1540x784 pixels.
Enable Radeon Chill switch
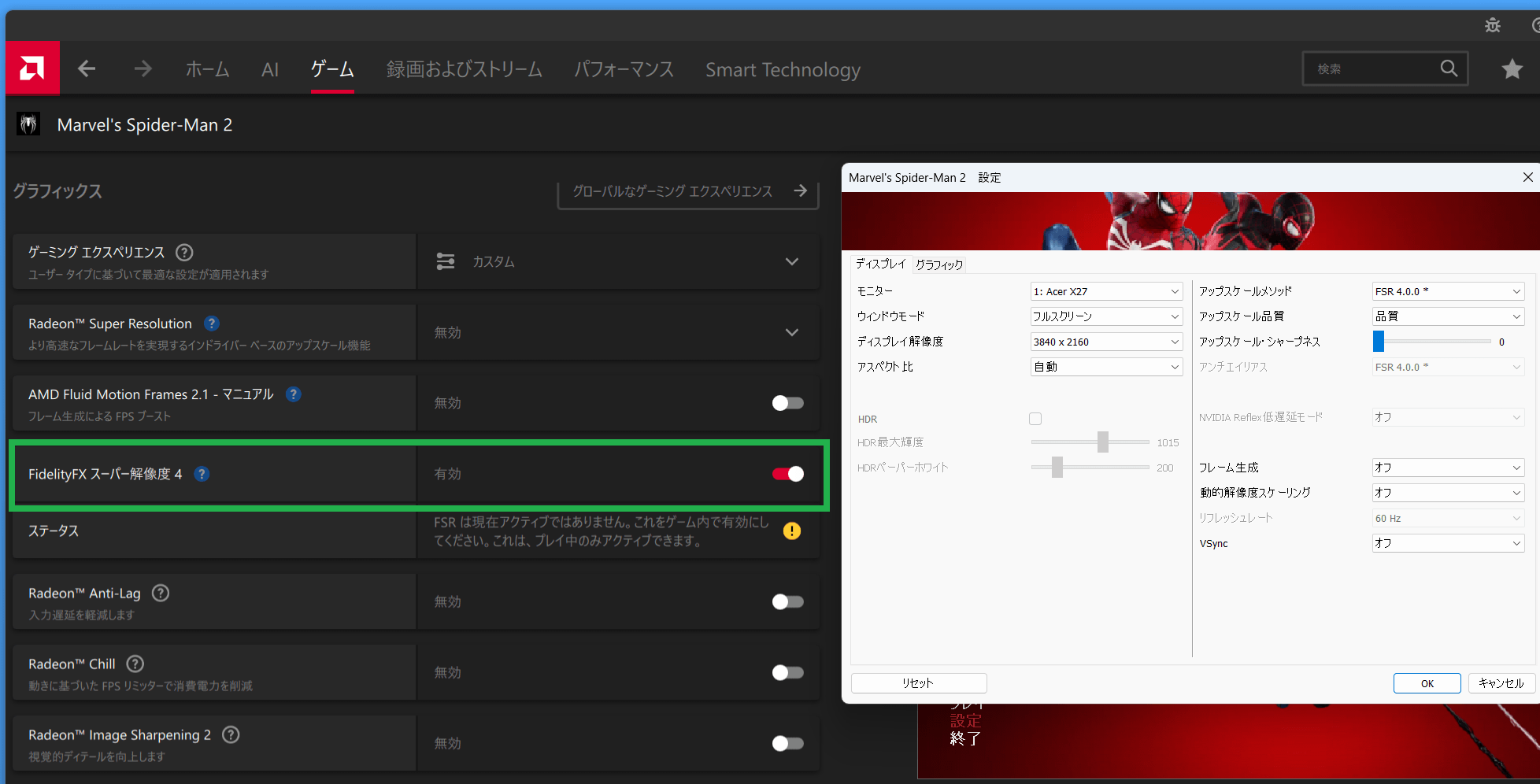(787, 672)
